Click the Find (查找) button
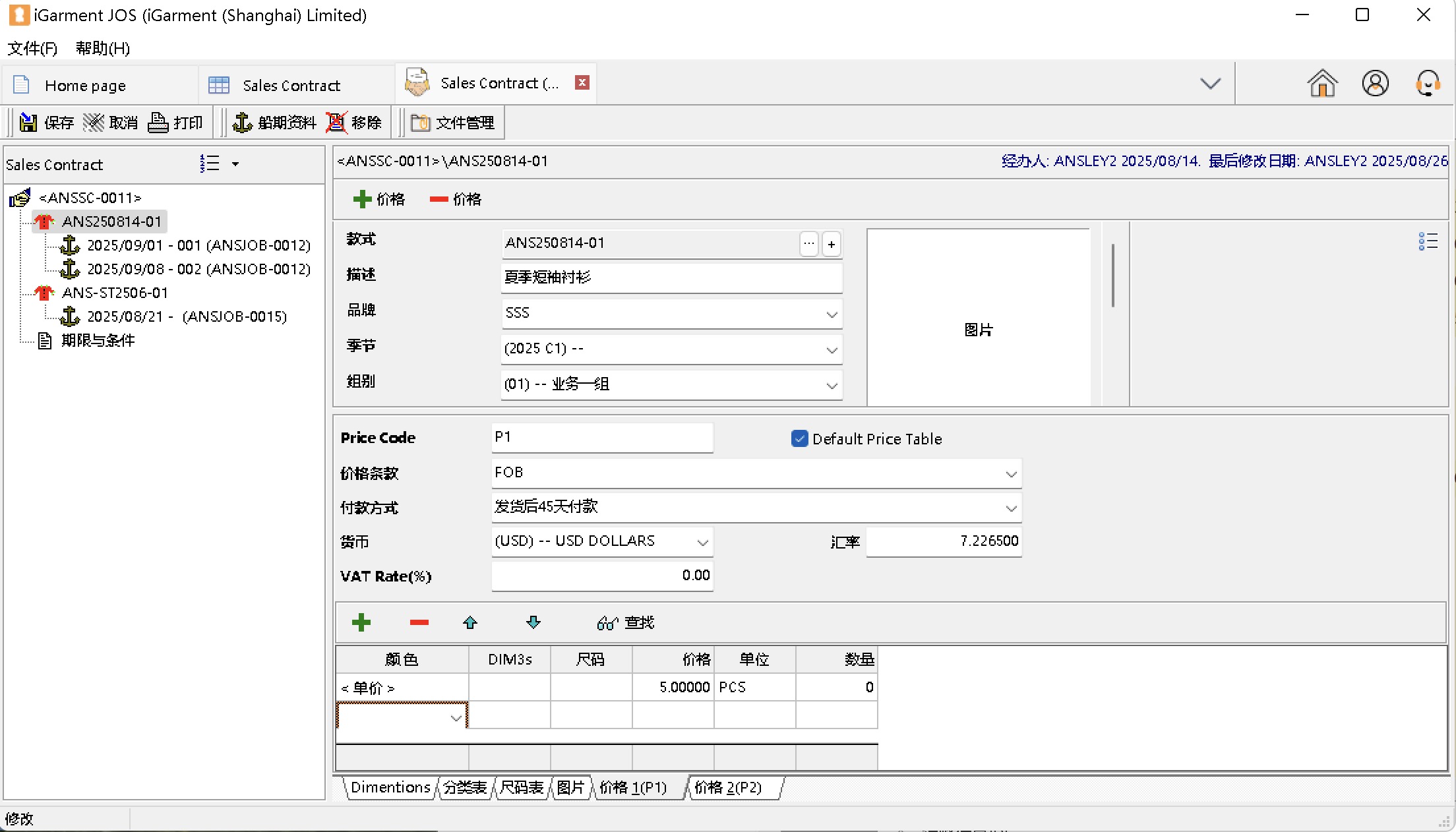Image resolution: width=1456 pixels, height=832 pixels. 625,622
